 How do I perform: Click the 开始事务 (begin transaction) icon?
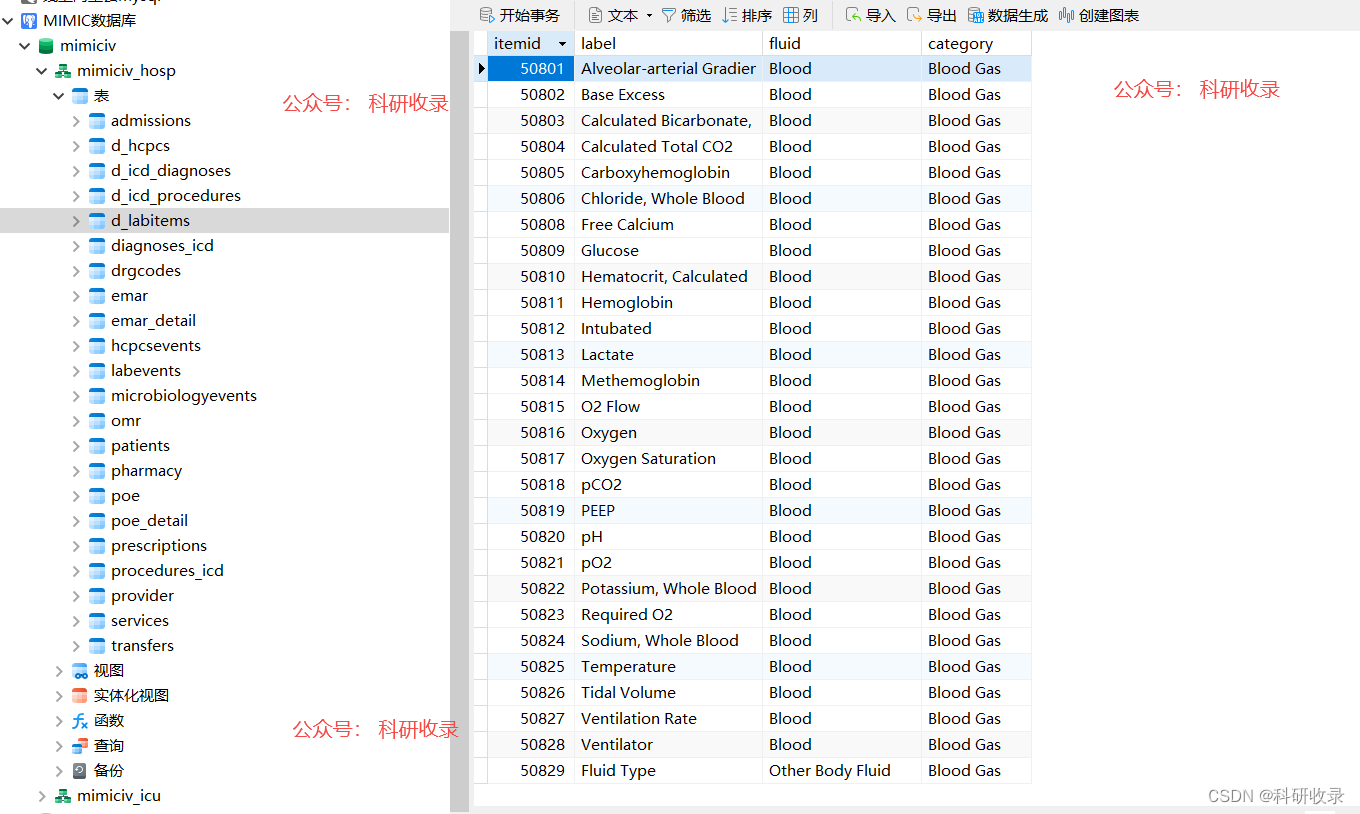pos(486,15)
